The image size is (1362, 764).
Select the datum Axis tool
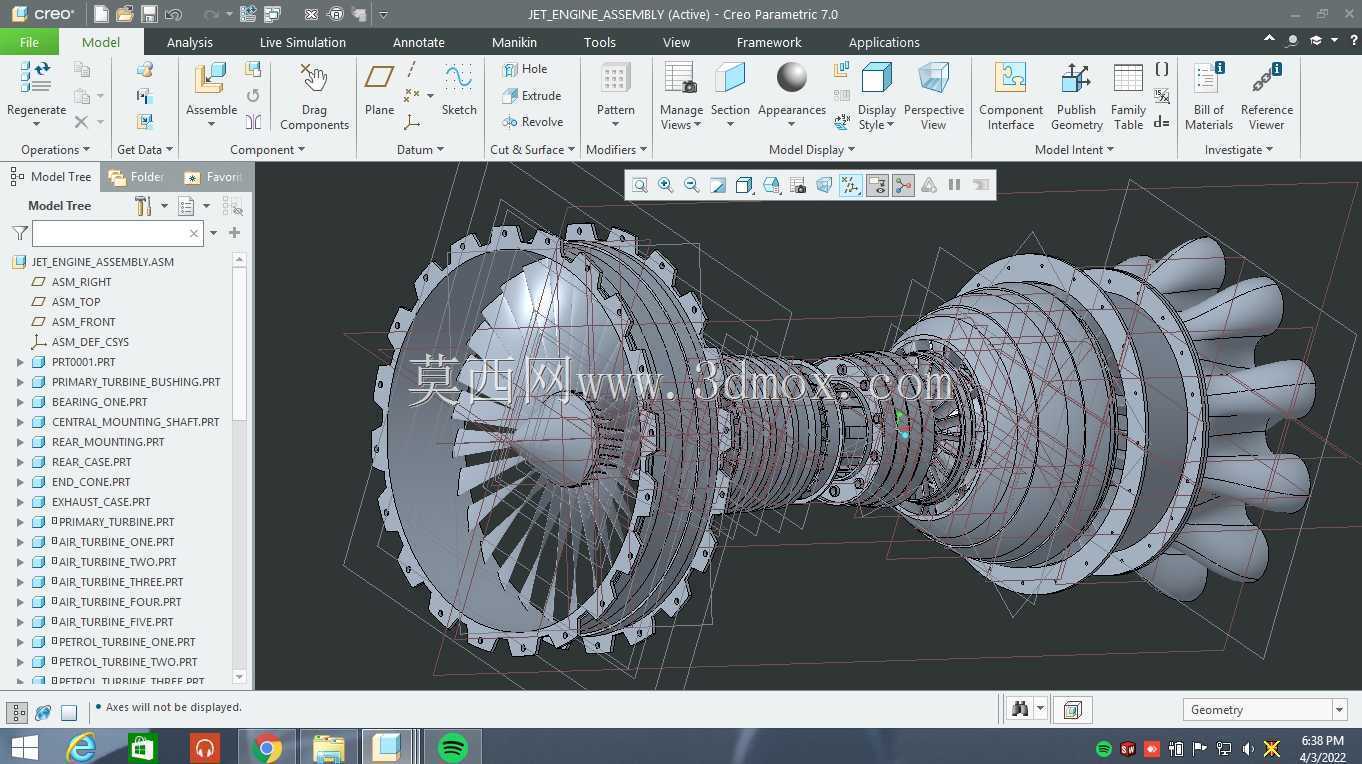412,70
